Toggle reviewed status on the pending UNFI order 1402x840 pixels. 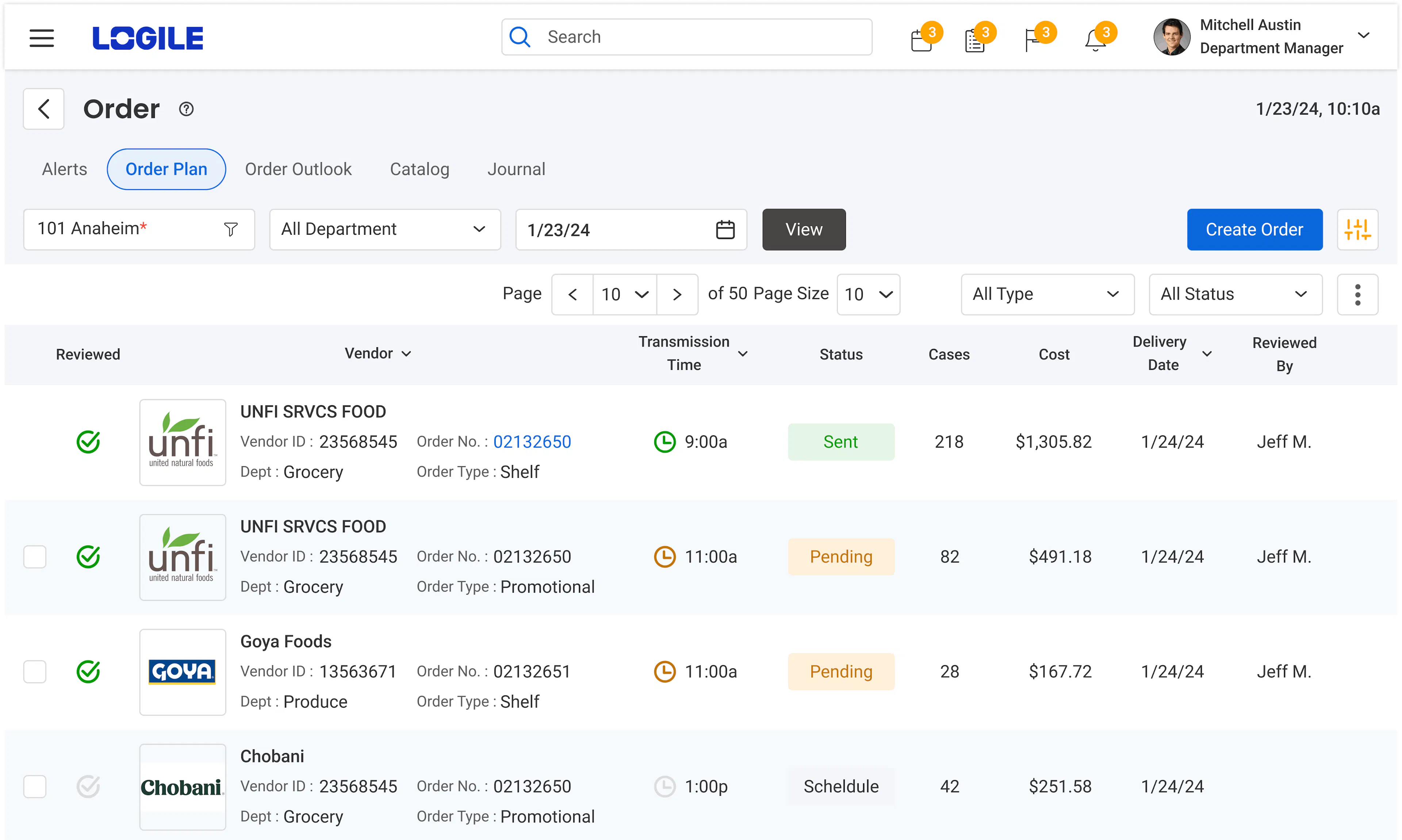[x=88, y=557]
